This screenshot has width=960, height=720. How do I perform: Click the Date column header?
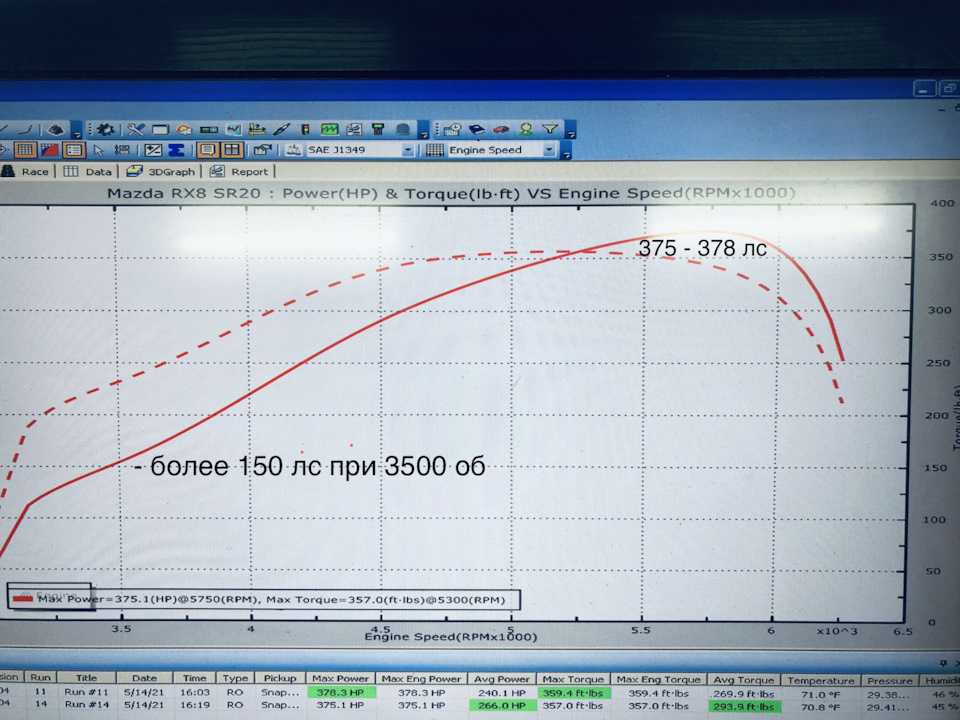pyautogui.click(x=144, y=678)
